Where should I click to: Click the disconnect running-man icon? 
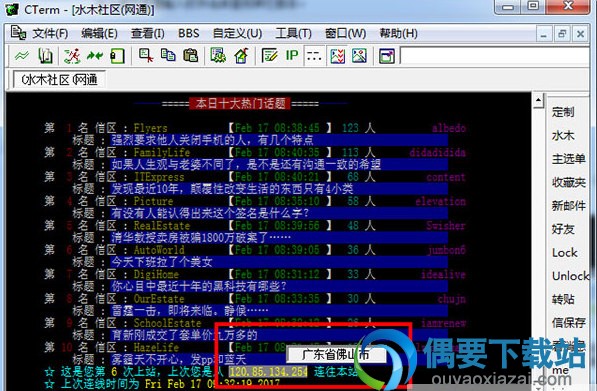point(72,56)
